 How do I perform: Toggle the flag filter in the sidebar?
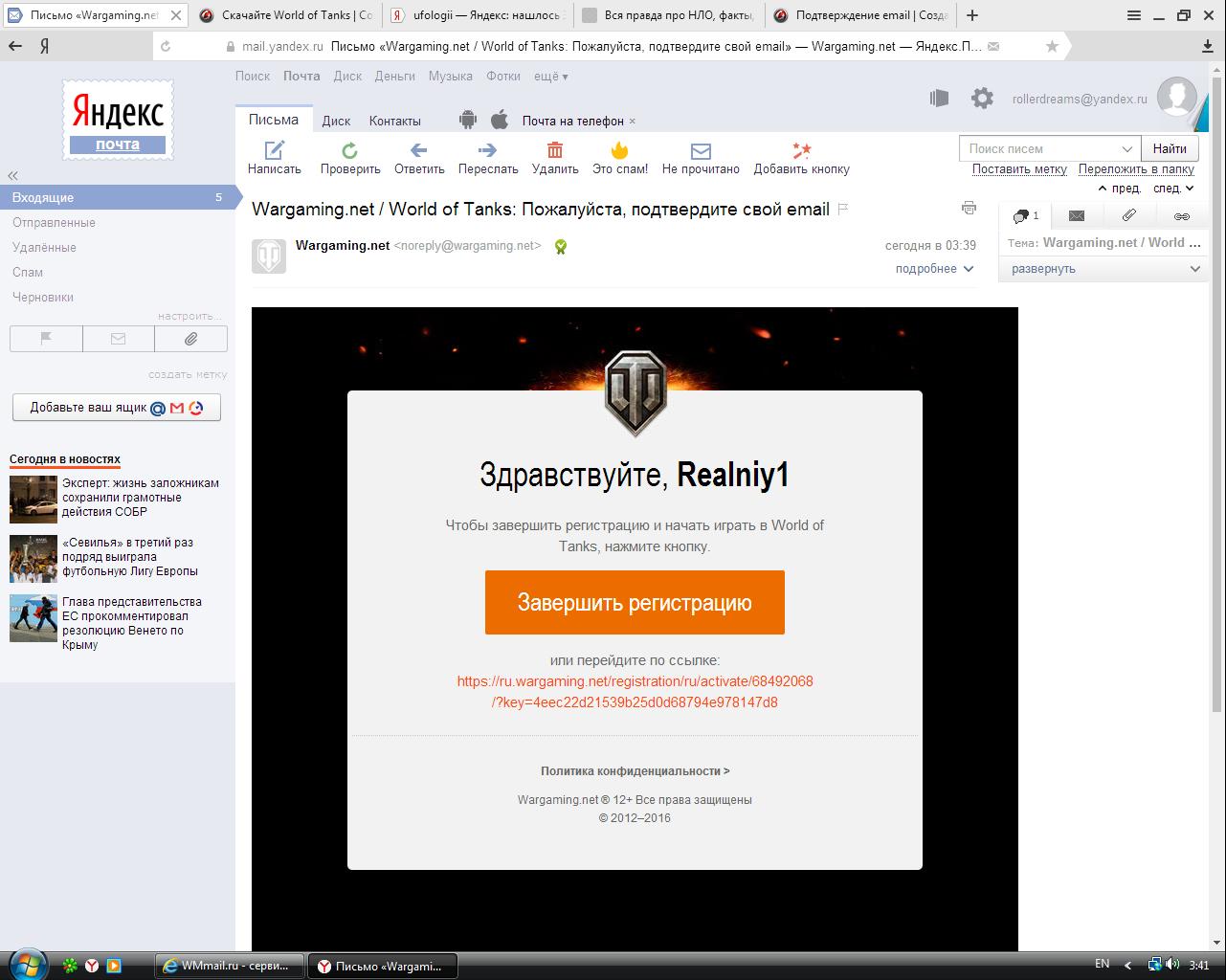[x=46, y=339]
